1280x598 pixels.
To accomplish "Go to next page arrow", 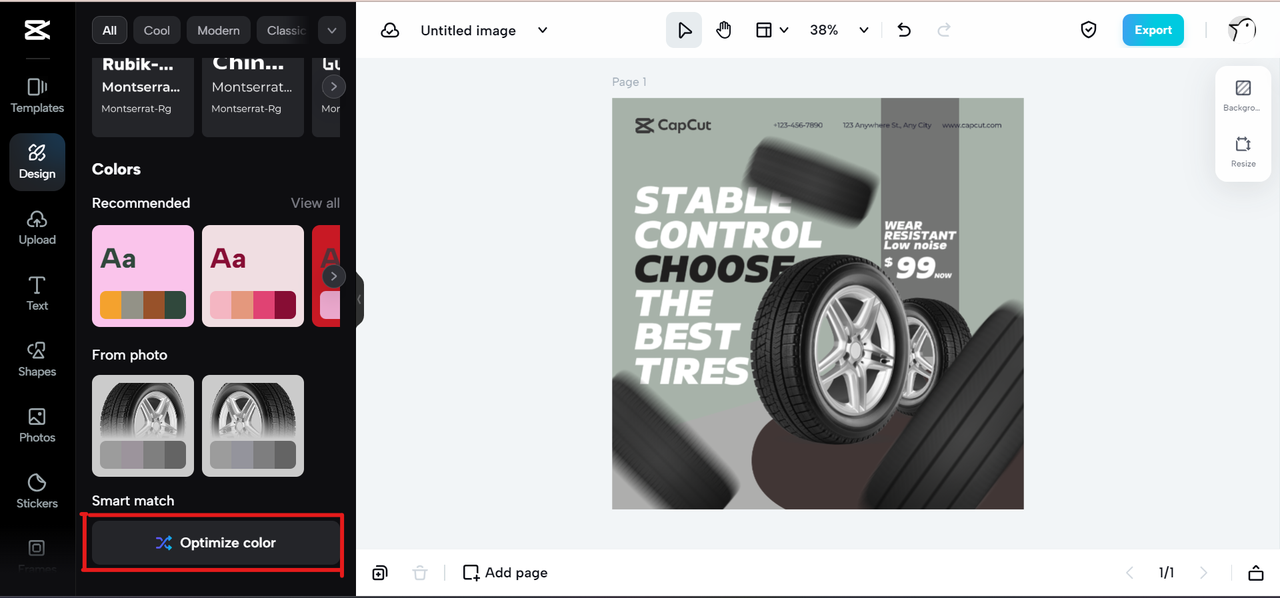I will (1204, 573).
